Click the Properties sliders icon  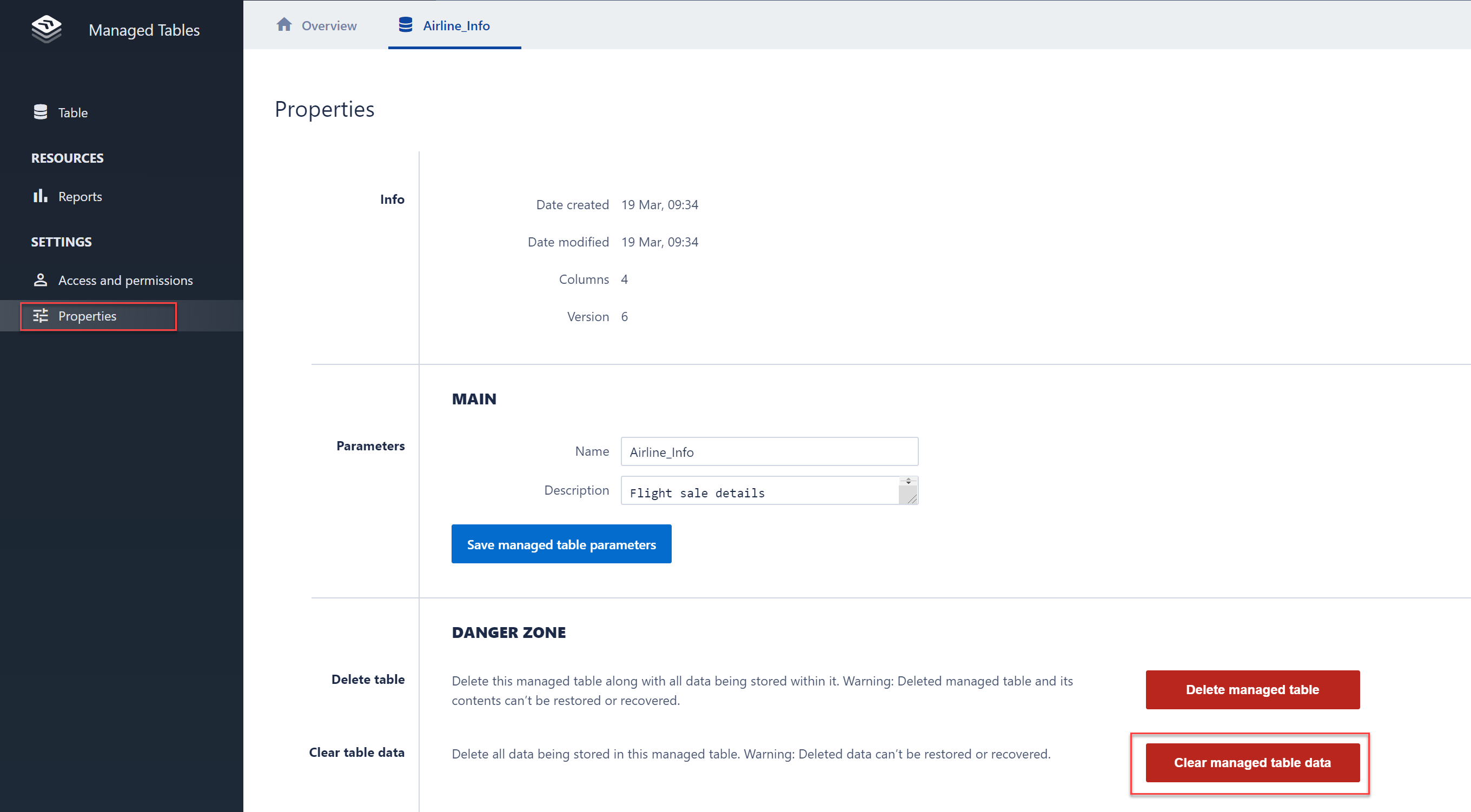[40, 316]
